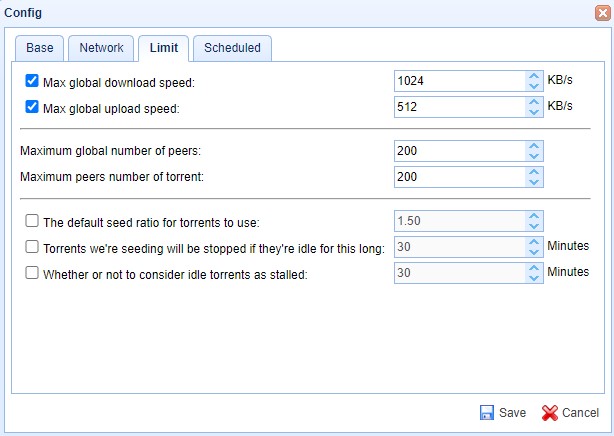614x436 pixels.
Task: Click 'The default seed ratio for torrents to use:' label
Action: pyautogui.click(x=151, y=223)
